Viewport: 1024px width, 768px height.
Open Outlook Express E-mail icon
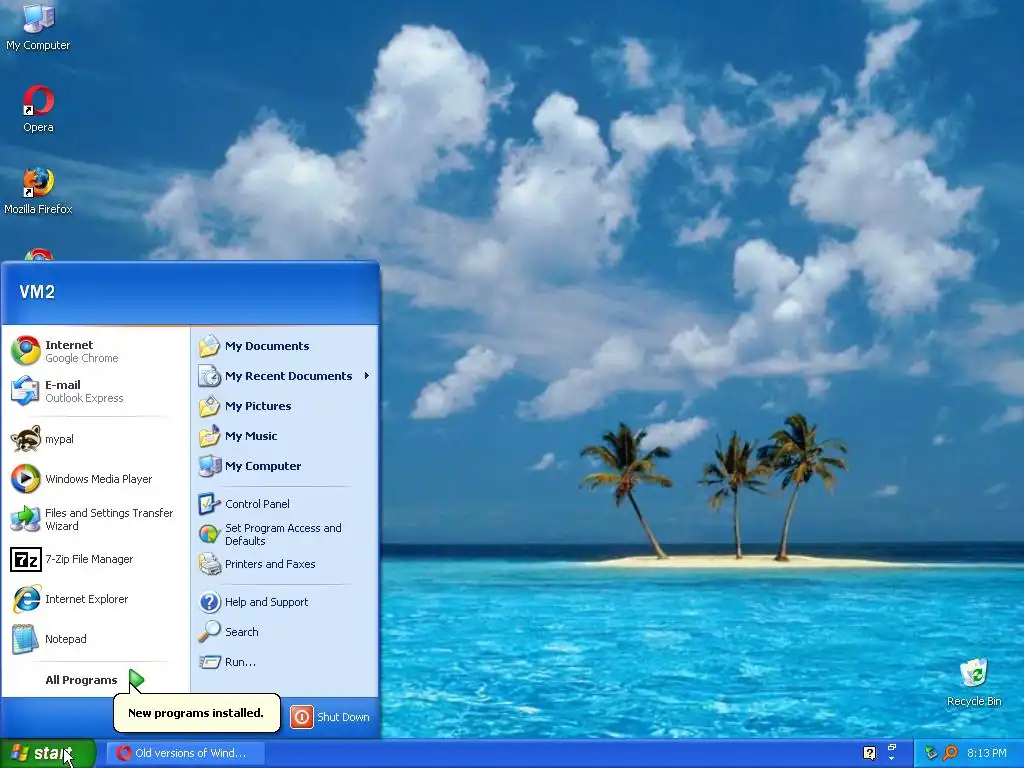(25, 391)
